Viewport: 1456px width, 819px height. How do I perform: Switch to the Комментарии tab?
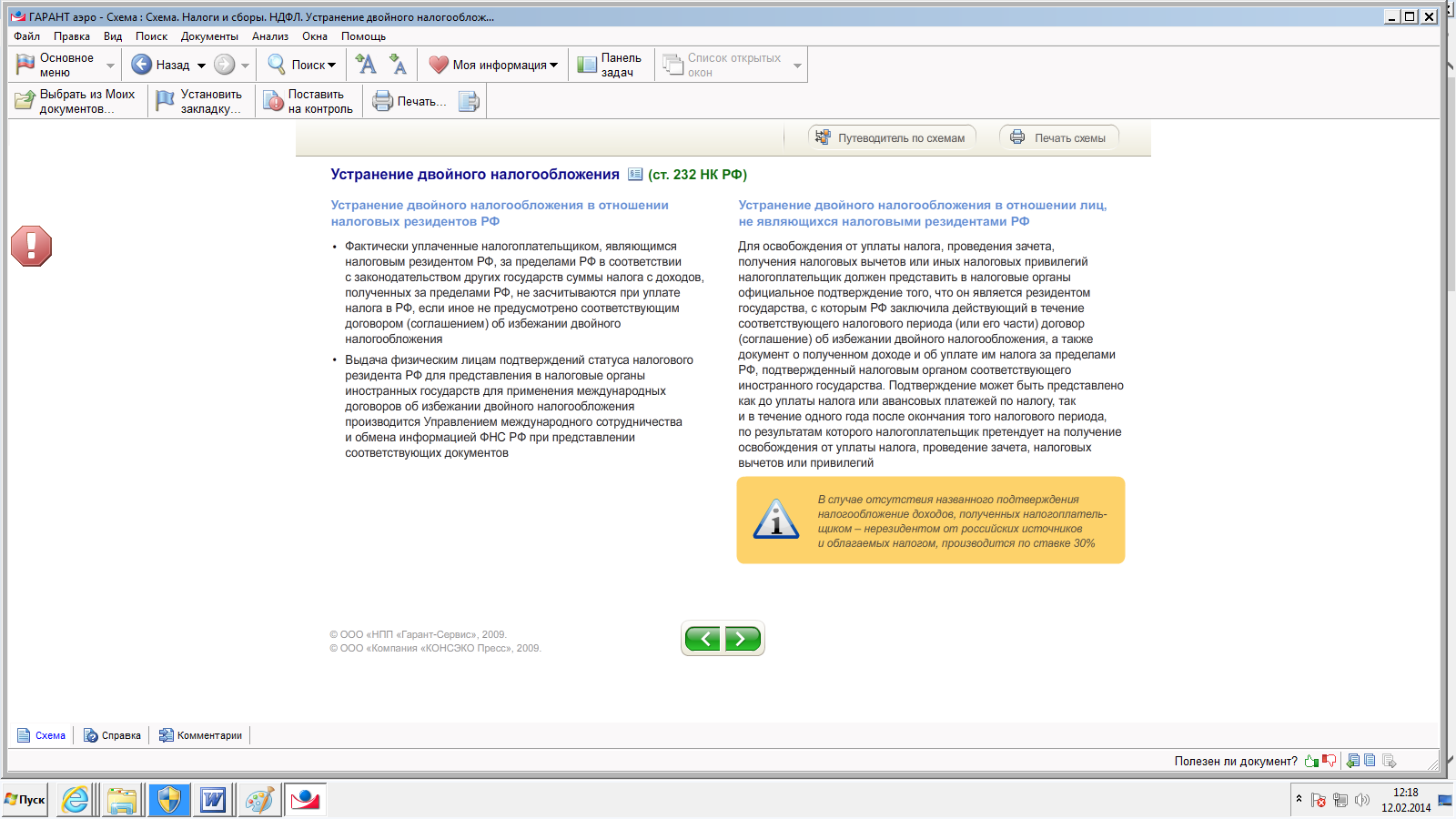tap(200, 735)
